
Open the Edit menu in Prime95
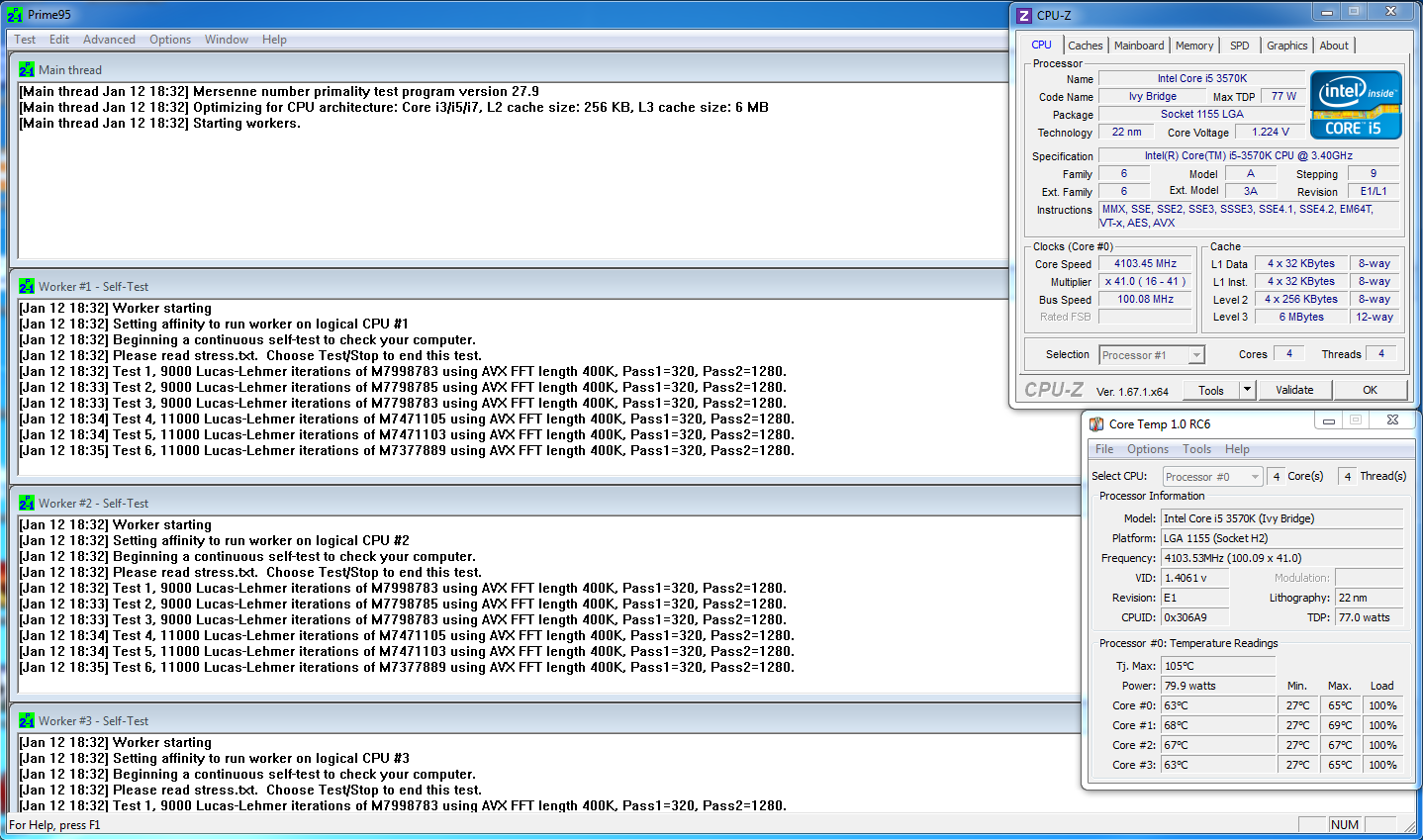[59, 40]
